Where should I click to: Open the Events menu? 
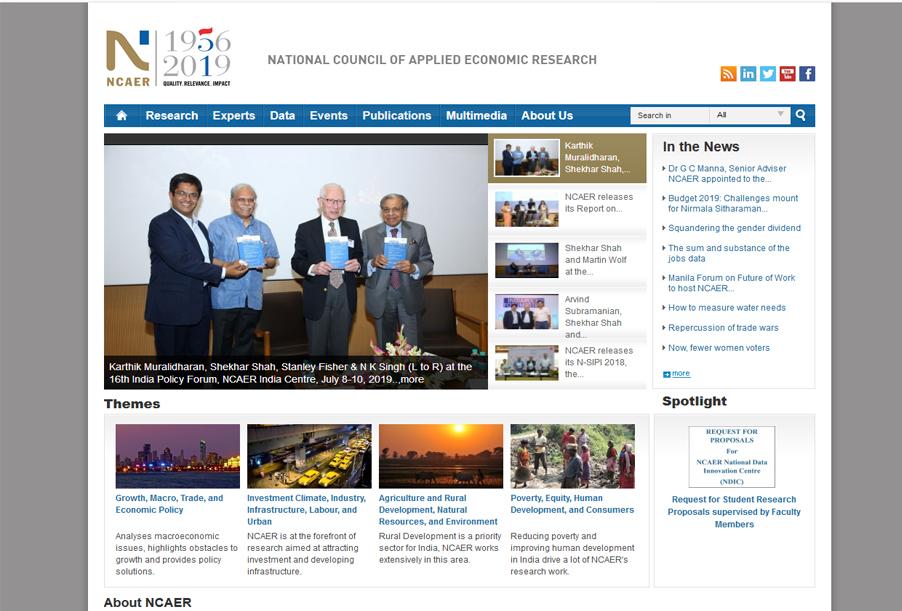click(x=328, y=116)
